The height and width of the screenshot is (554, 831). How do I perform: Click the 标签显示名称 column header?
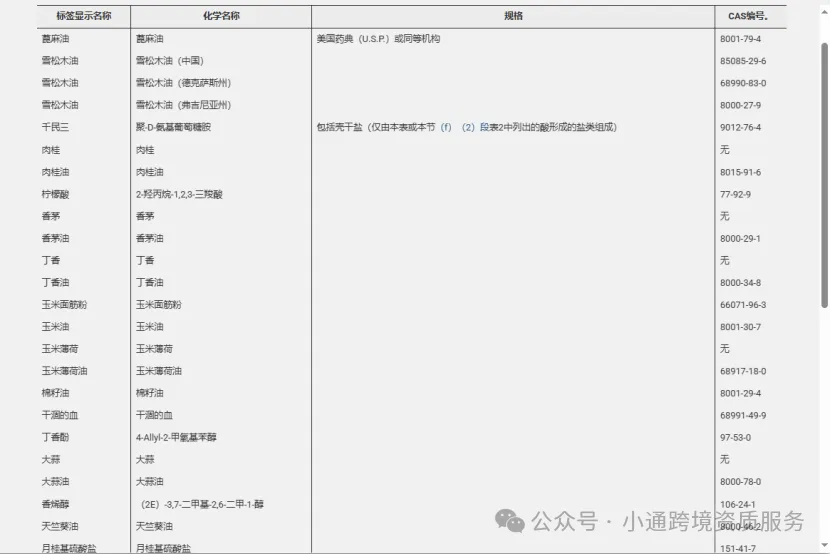84,16
